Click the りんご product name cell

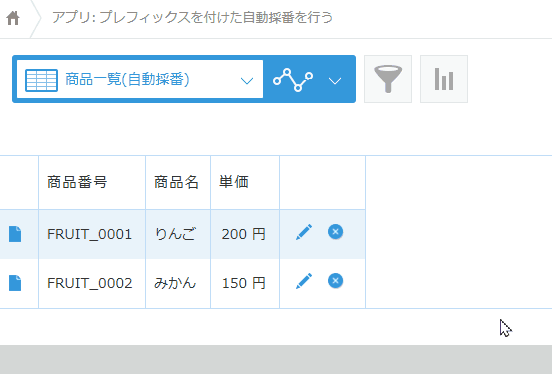pyautogui.click(x=178, y=234)
